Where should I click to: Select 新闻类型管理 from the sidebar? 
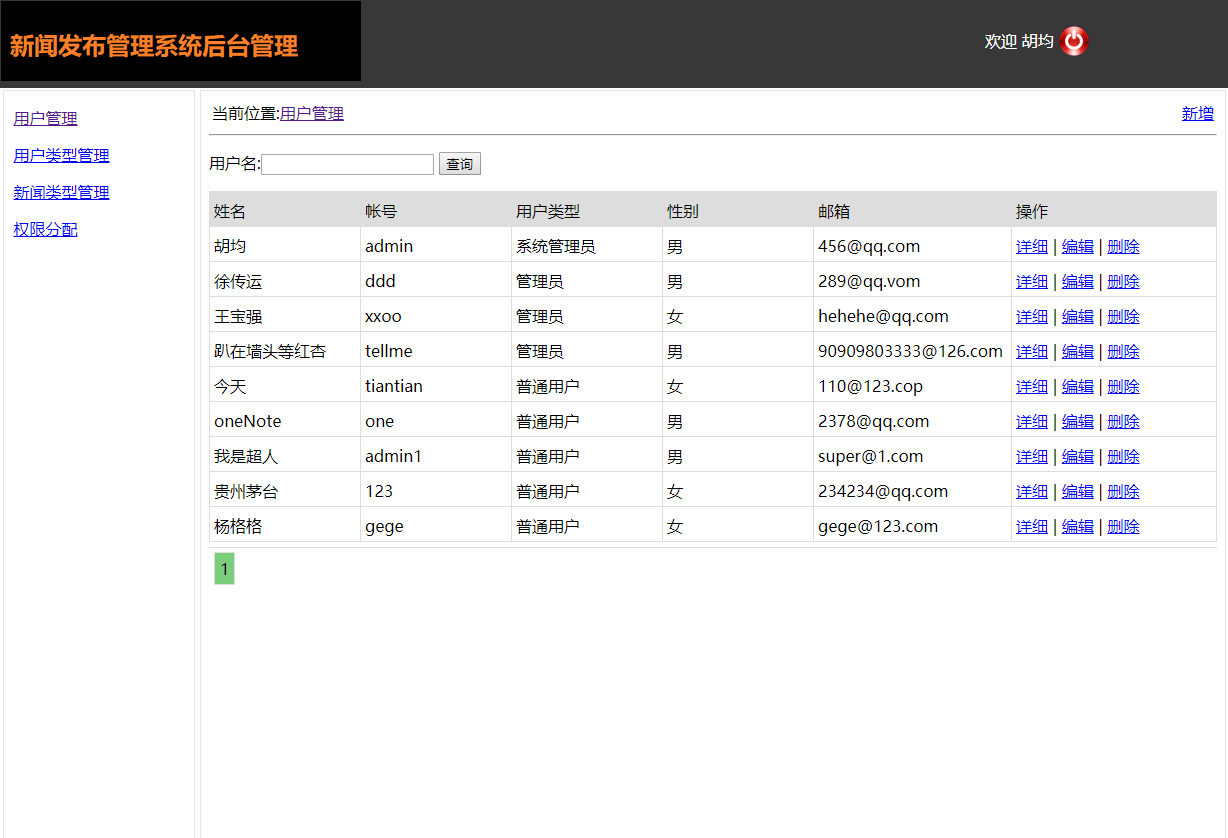coord(61,192)
